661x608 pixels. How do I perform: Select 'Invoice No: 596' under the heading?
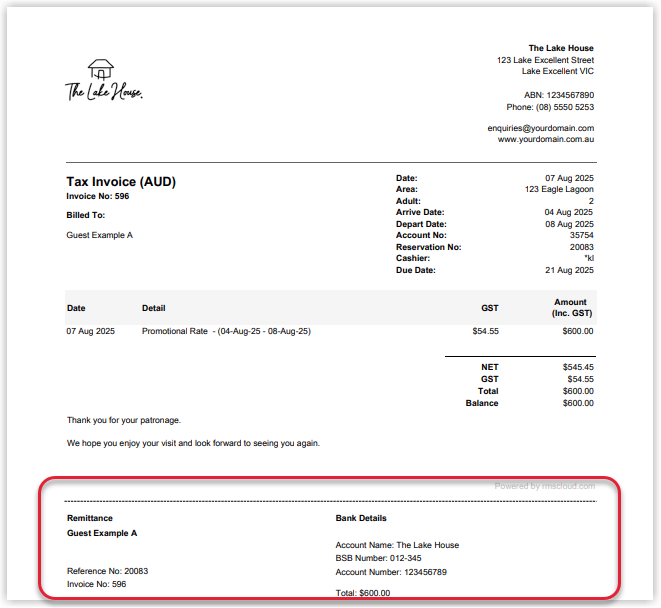tap(97, 196)
